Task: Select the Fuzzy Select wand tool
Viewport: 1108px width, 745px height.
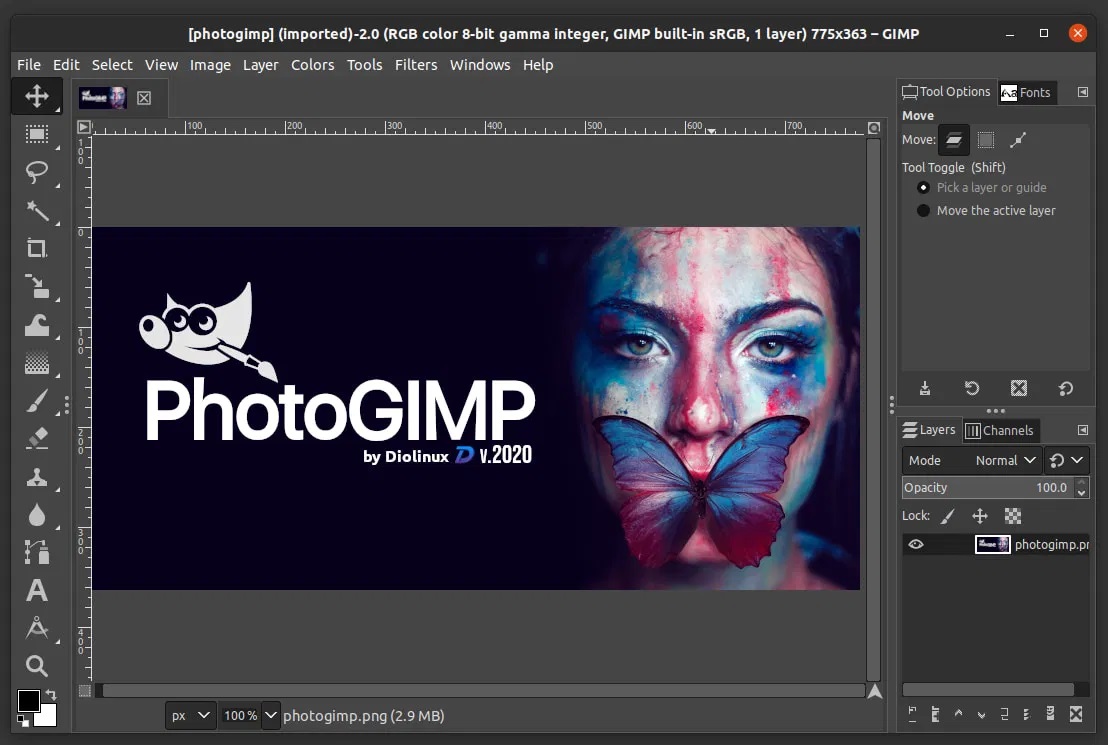Action: 37,211
